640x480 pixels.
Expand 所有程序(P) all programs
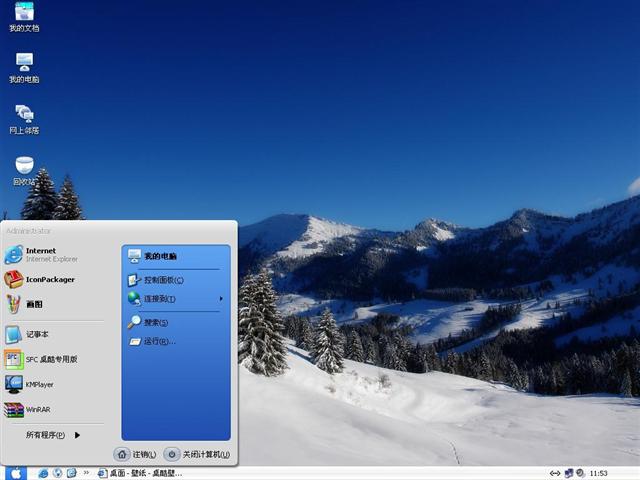coord(53,435)
